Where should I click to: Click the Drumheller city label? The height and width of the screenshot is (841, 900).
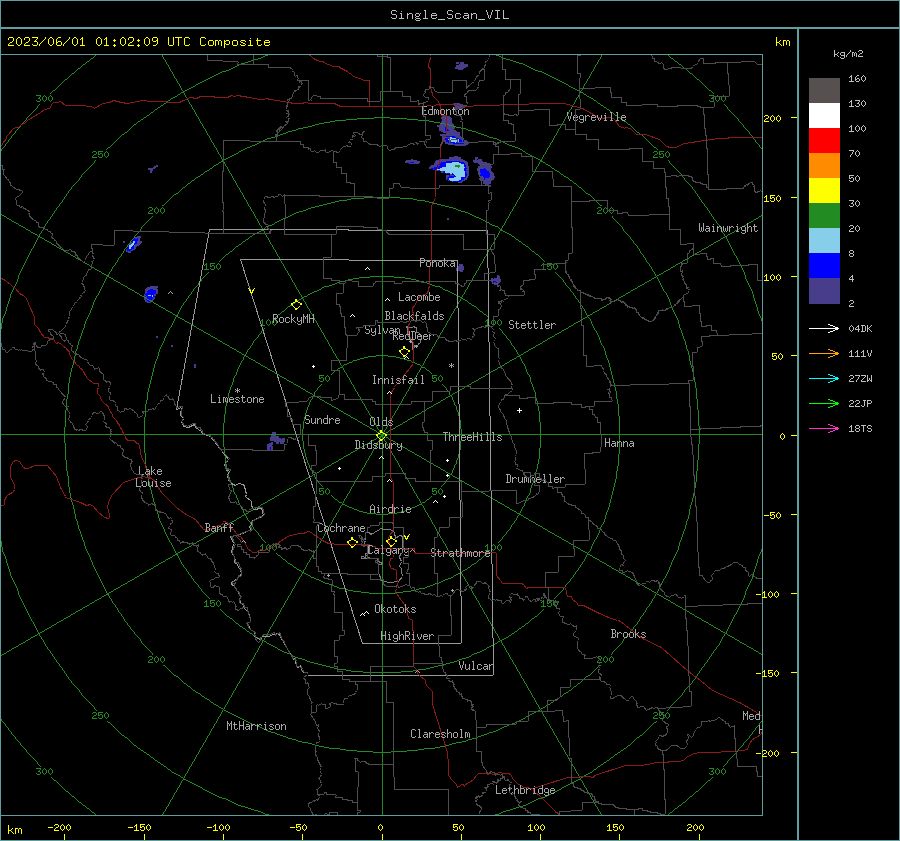click(535, 479)
